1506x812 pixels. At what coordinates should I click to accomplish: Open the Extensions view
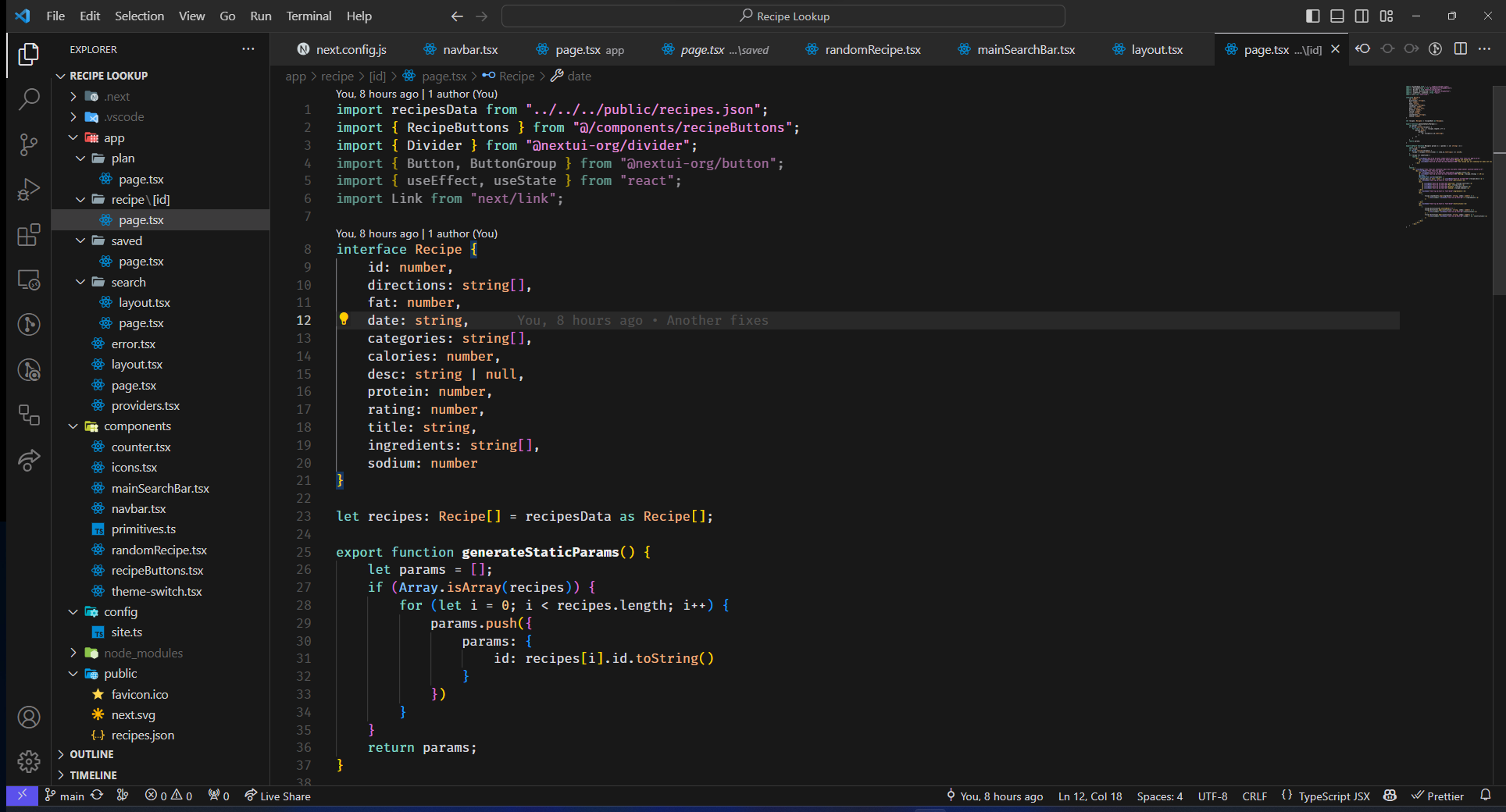tap(29, 235)
